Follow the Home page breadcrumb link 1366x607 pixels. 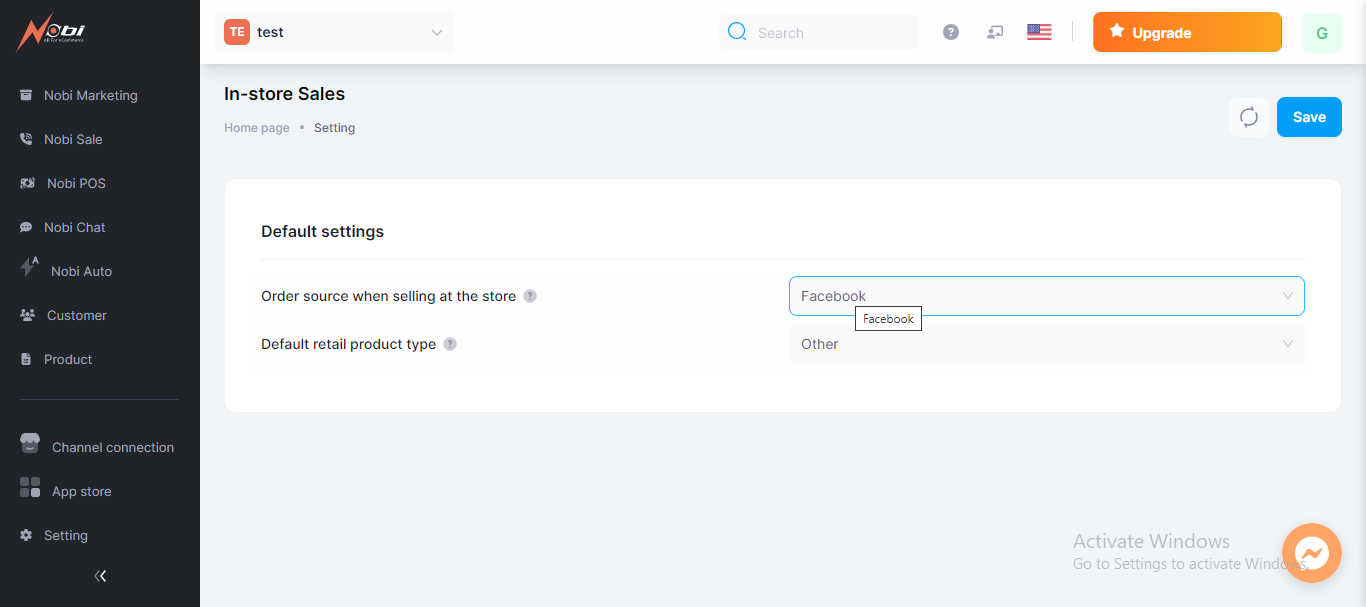point(257,128)
